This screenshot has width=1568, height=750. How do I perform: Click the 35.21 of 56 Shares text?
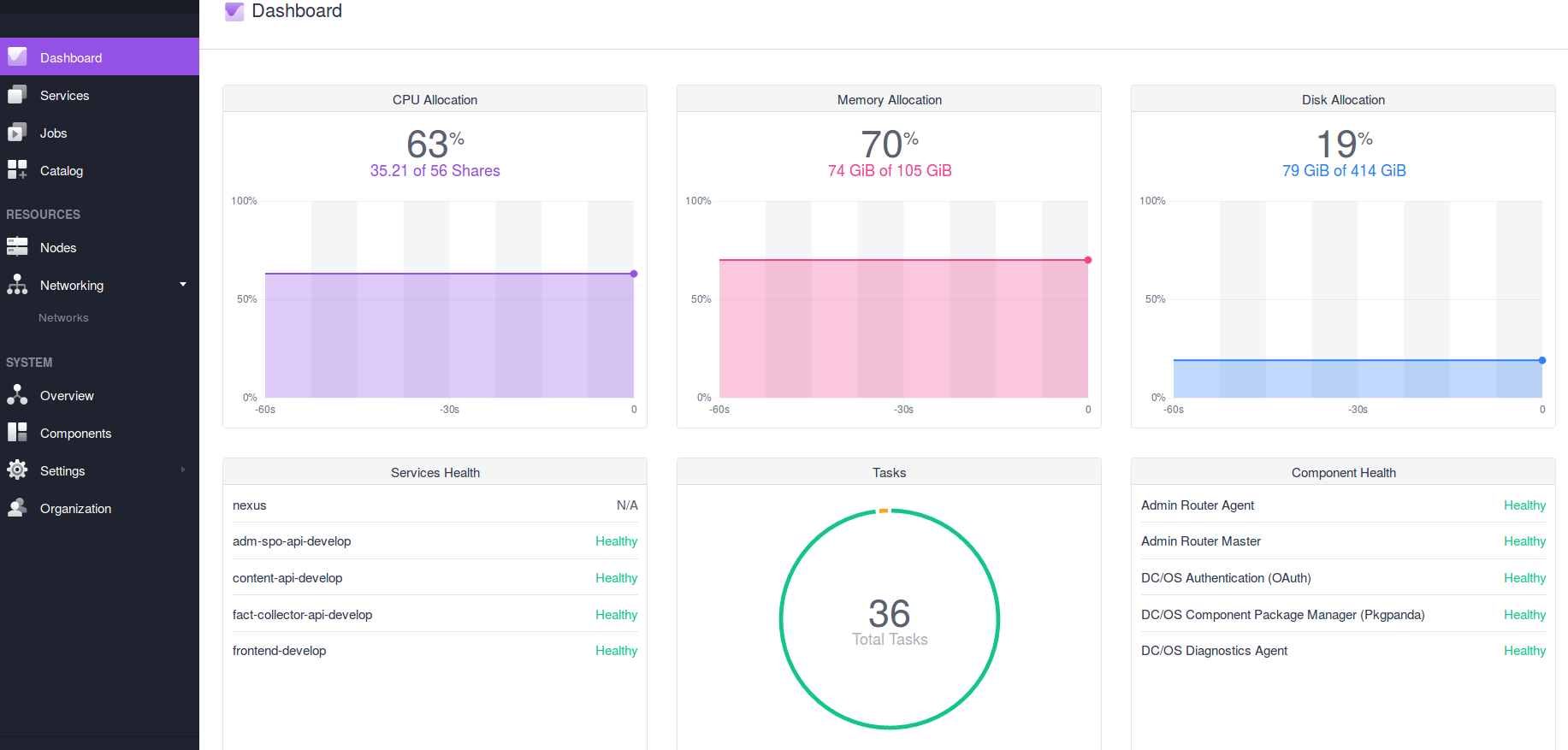coord(435,170)
